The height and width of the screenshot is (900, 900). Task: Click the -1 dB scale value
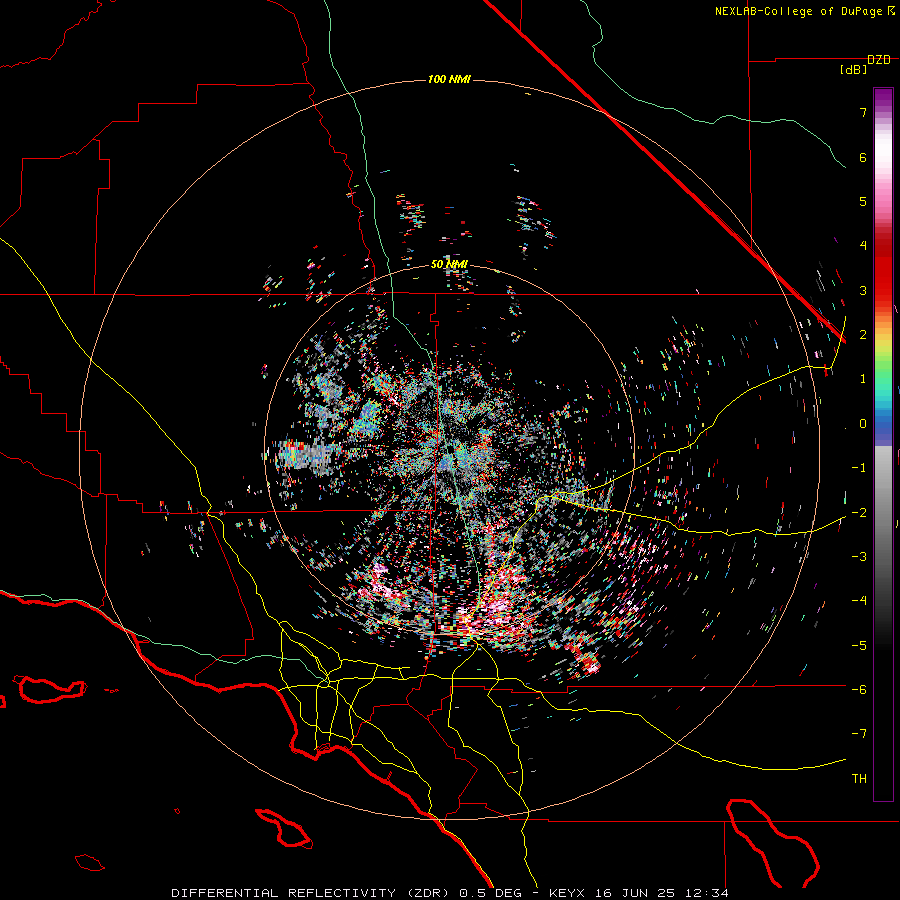(859, 468)
